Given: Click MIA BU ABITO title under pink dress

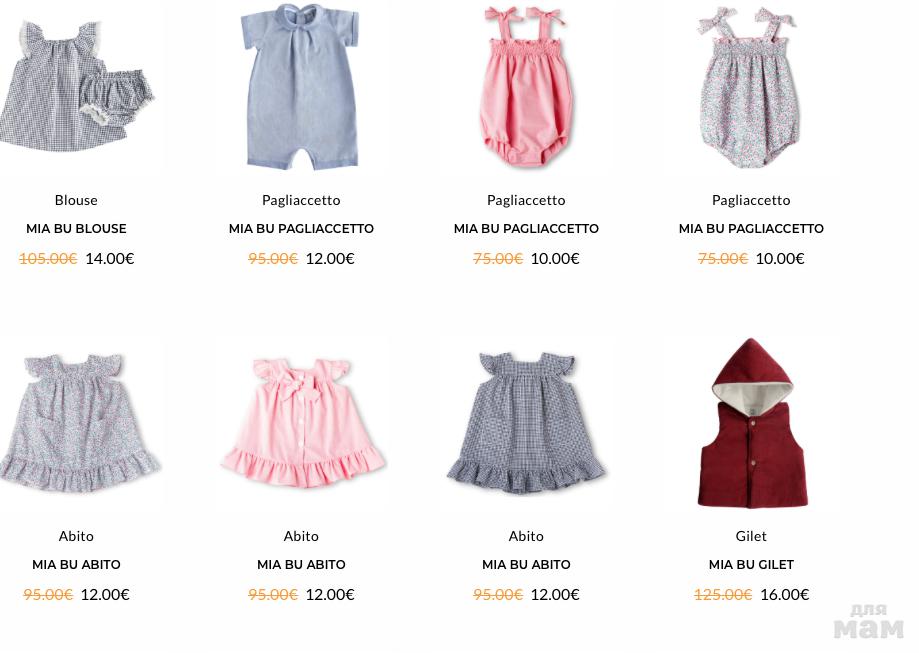Looking at the screenshot, I should (301, 564).
